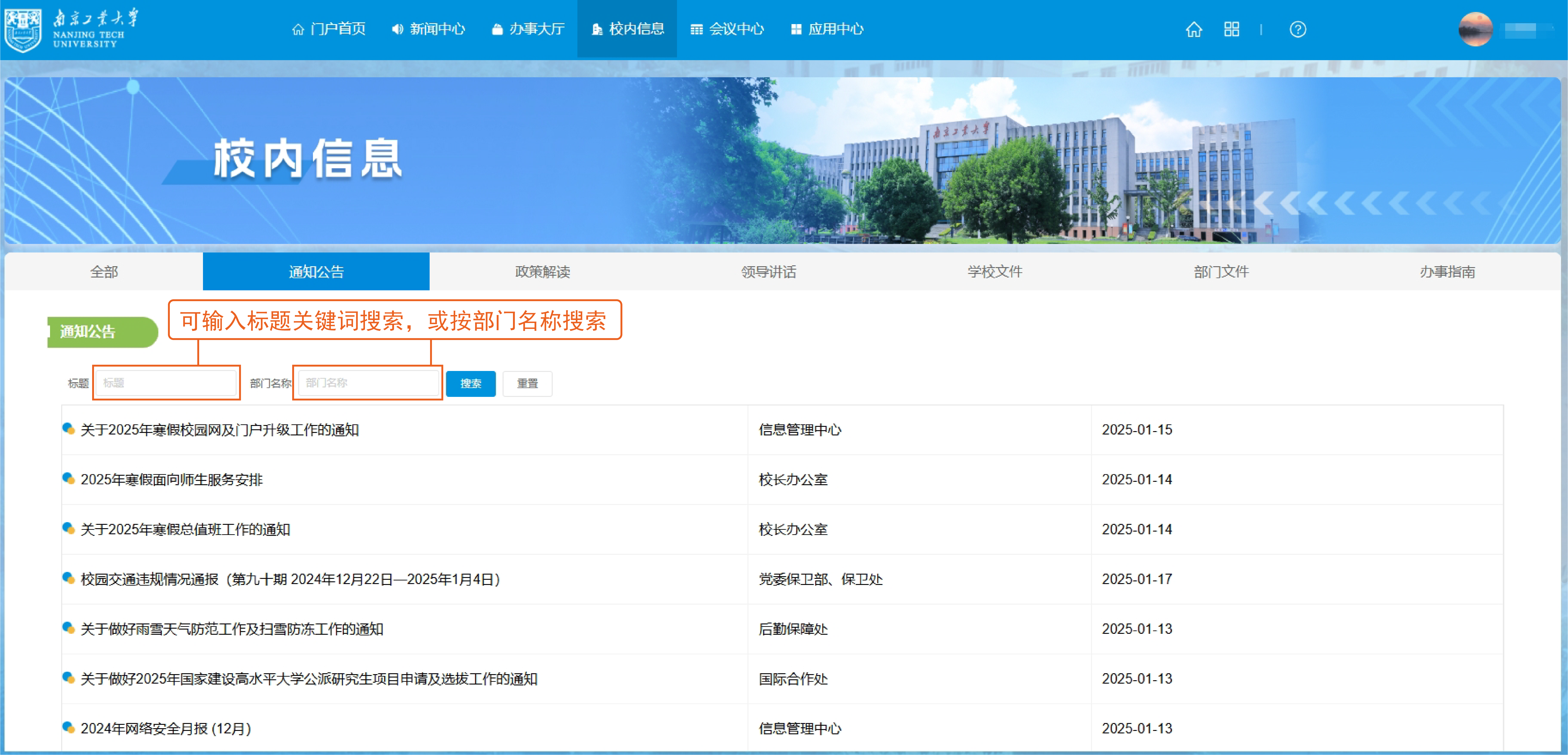Switch to the 政策解读 tab

coord(542,271)
